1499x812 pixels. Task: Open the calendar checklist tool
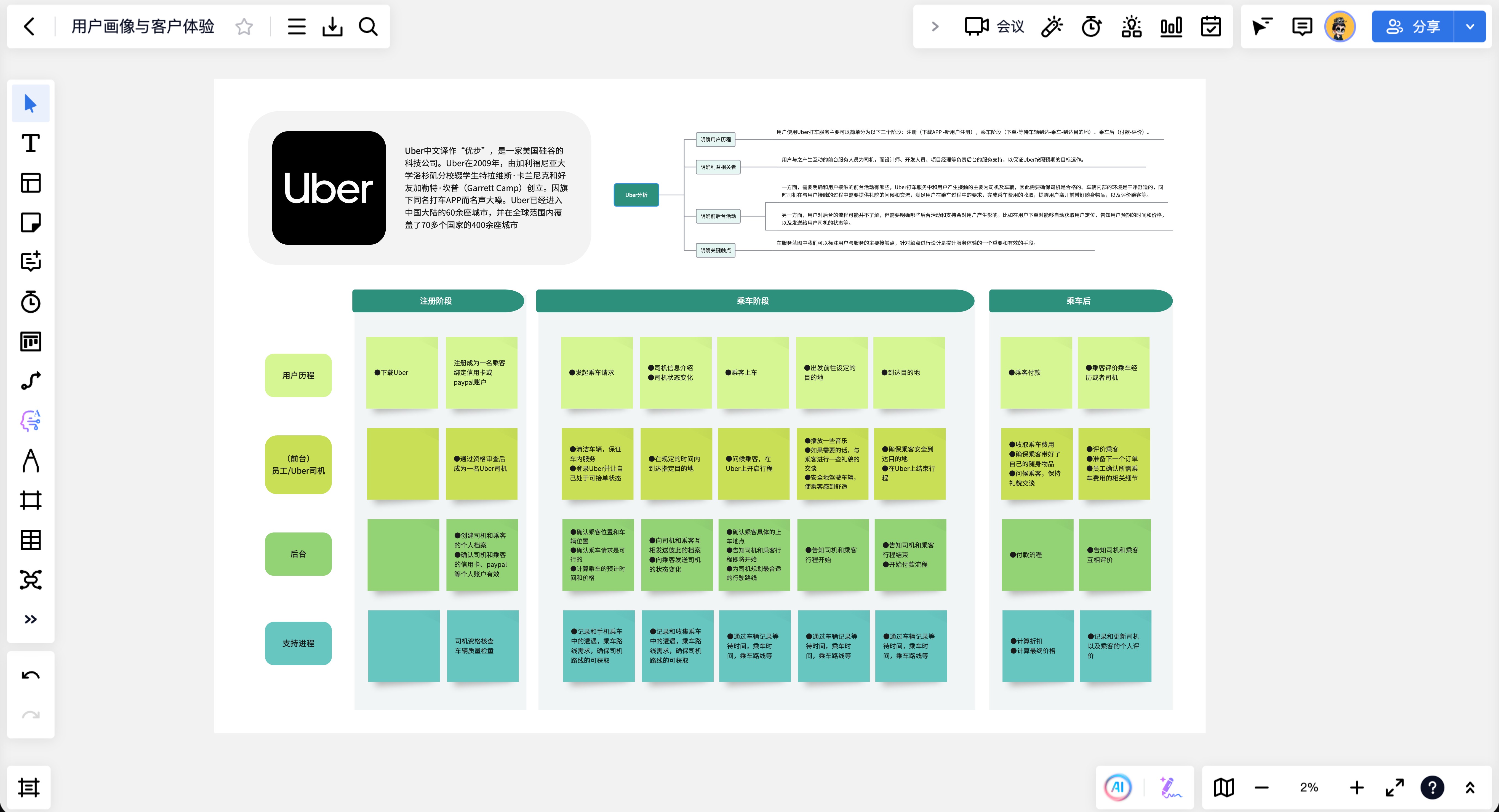point(1211,26)
